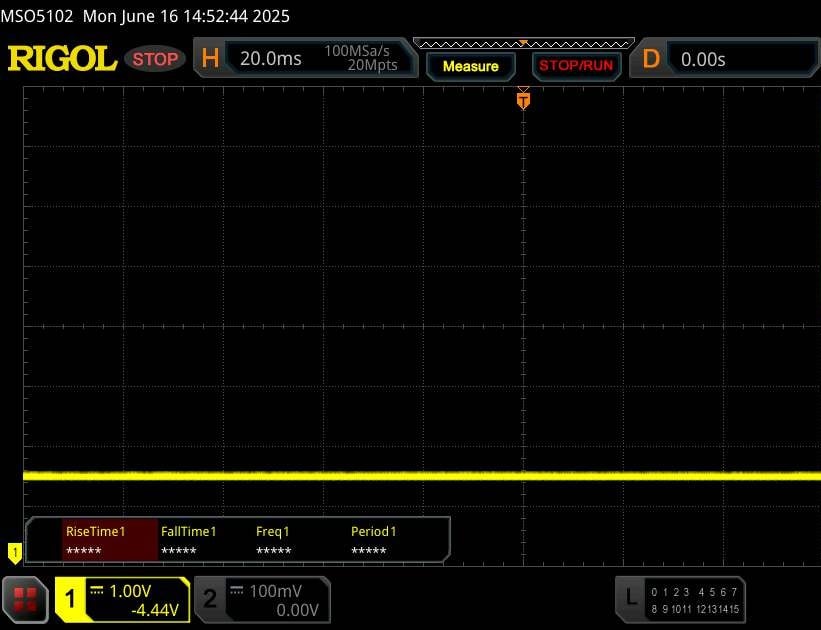Open the delay D label
Screen dimensions: 821x630
click(x=651, y=59)
